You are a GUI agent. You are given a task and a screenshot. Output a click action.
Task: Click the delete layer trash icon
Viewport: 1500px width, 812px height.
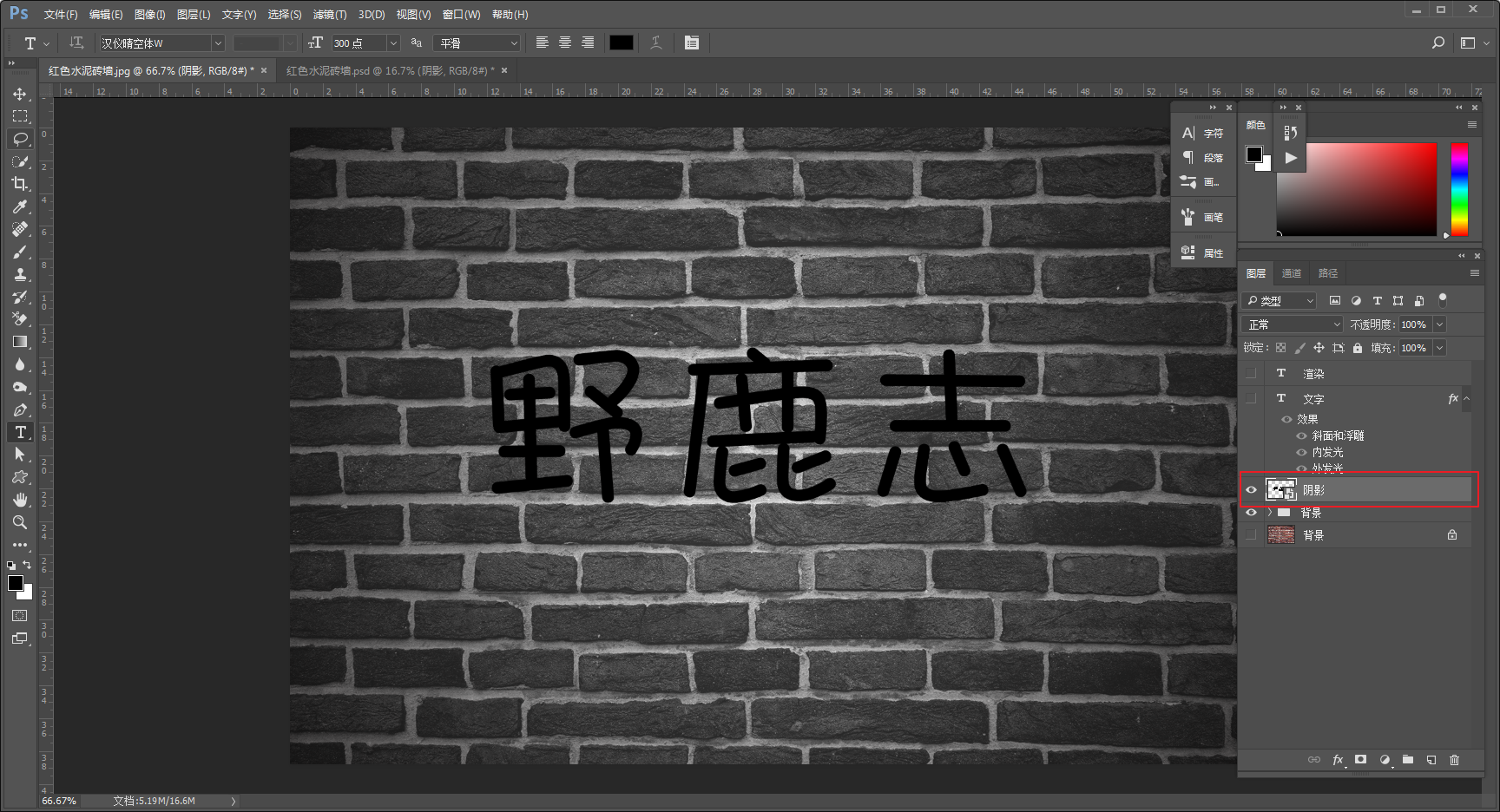1455,760
